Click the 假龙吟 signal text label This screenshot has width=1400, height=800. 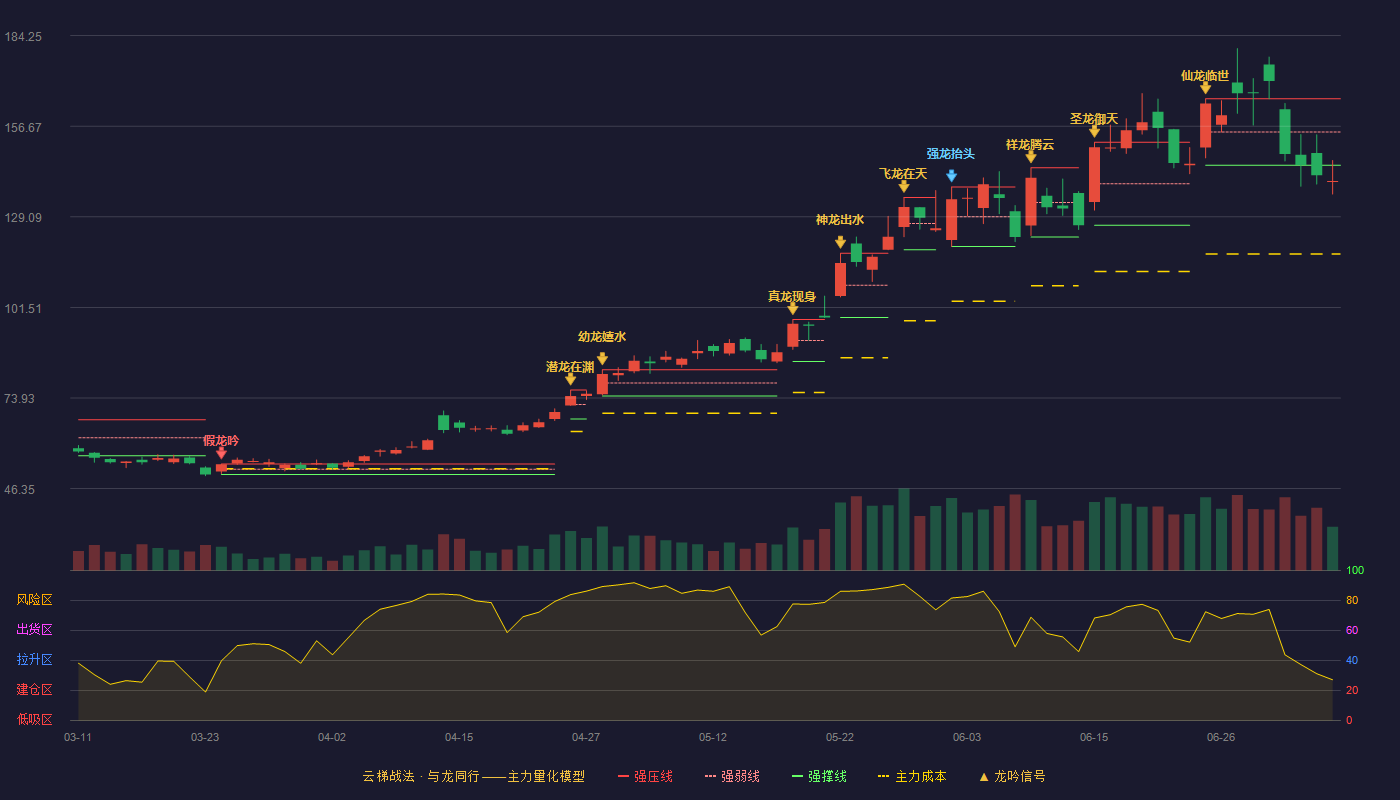point(221,441)
